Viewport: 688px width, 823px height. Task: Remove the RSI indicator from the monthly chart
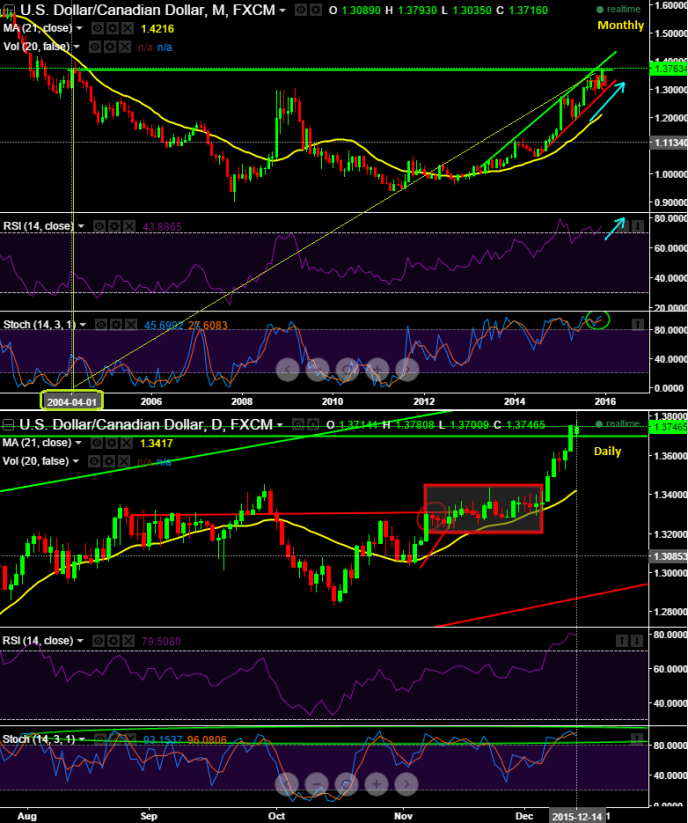click(129, 226)
